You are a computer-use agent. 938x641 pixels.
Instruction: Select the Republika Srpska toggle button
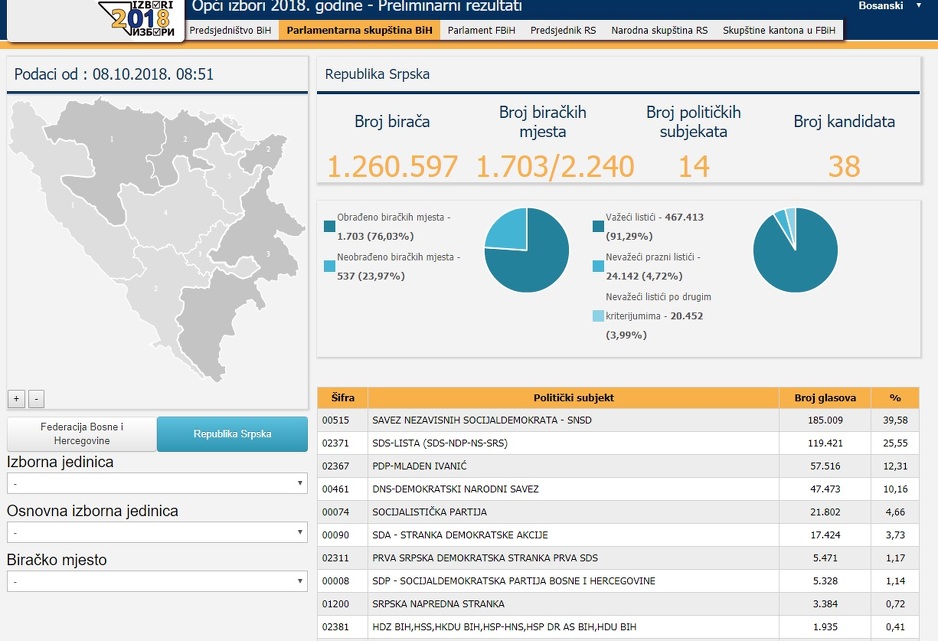[x=232, y=434]
